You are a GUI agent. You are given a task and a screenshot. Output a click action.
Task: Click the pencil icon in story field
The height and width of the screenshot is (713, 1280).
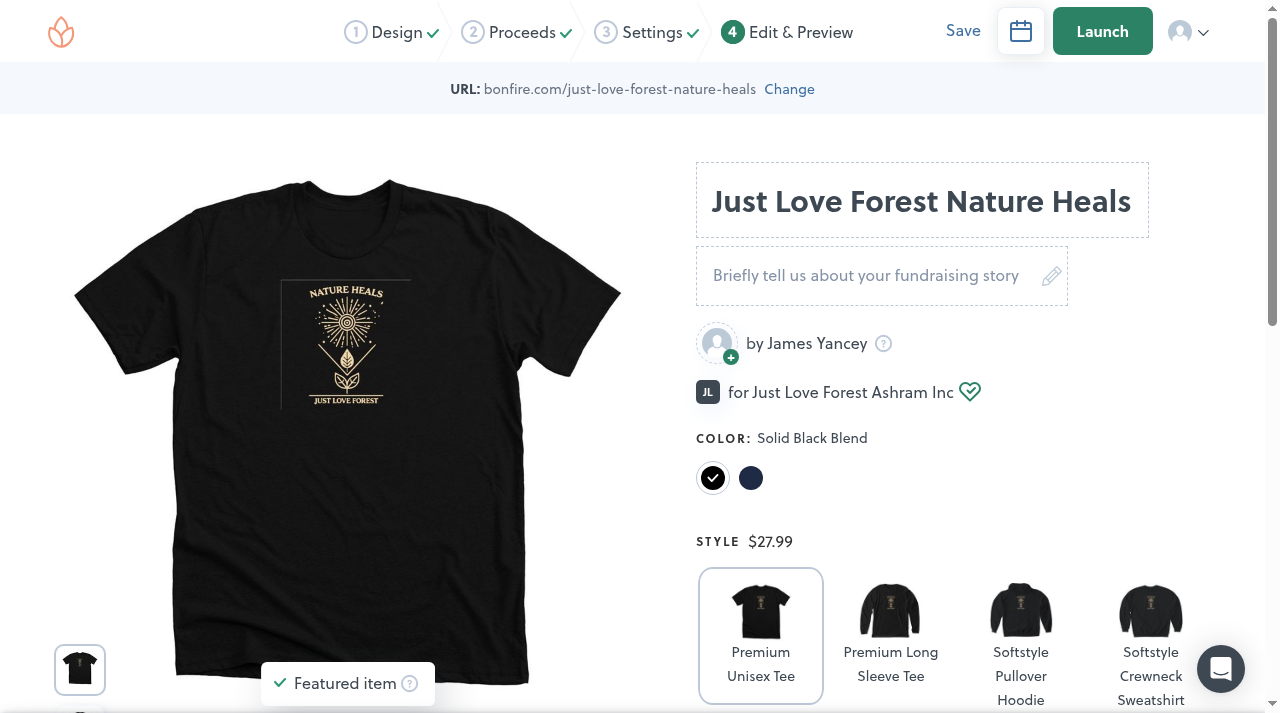click(1051, 276)
